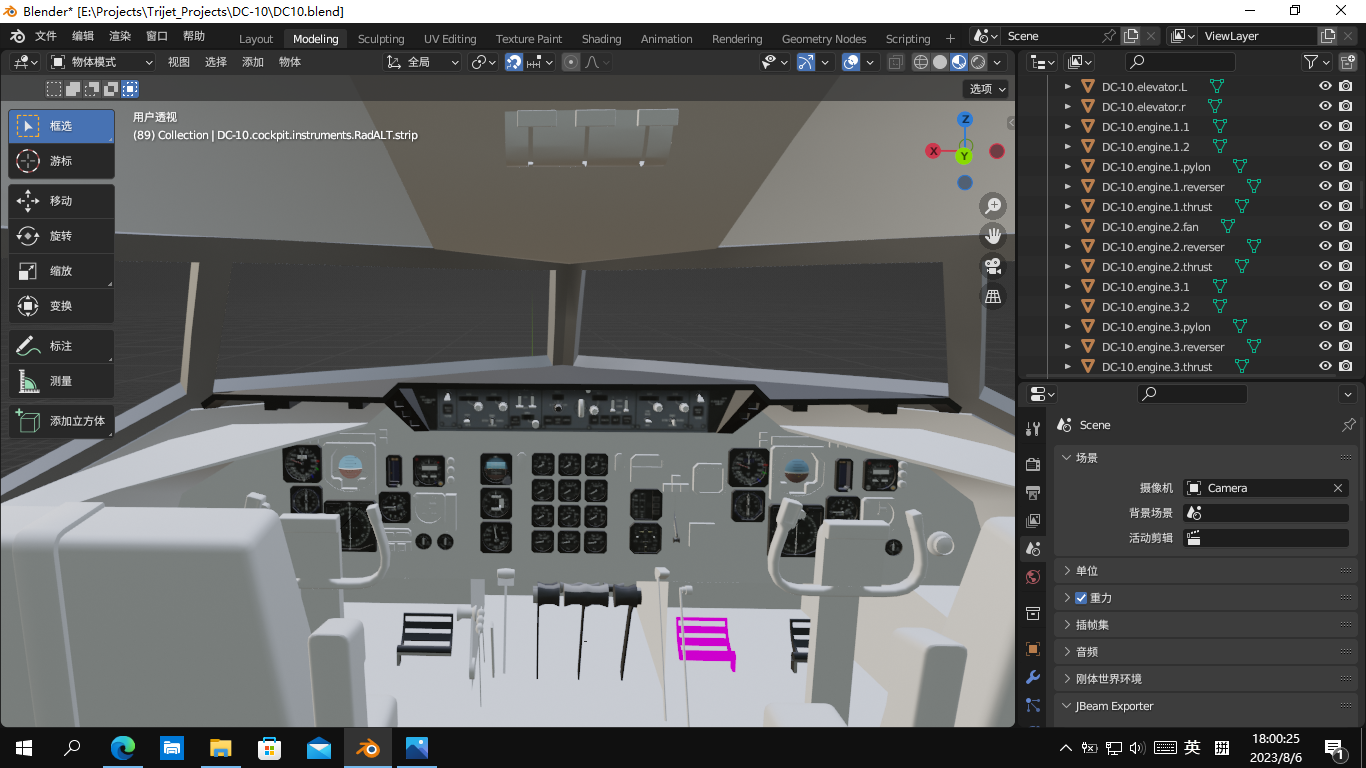Open the outliner filter dropdown

click(1316, 62)
